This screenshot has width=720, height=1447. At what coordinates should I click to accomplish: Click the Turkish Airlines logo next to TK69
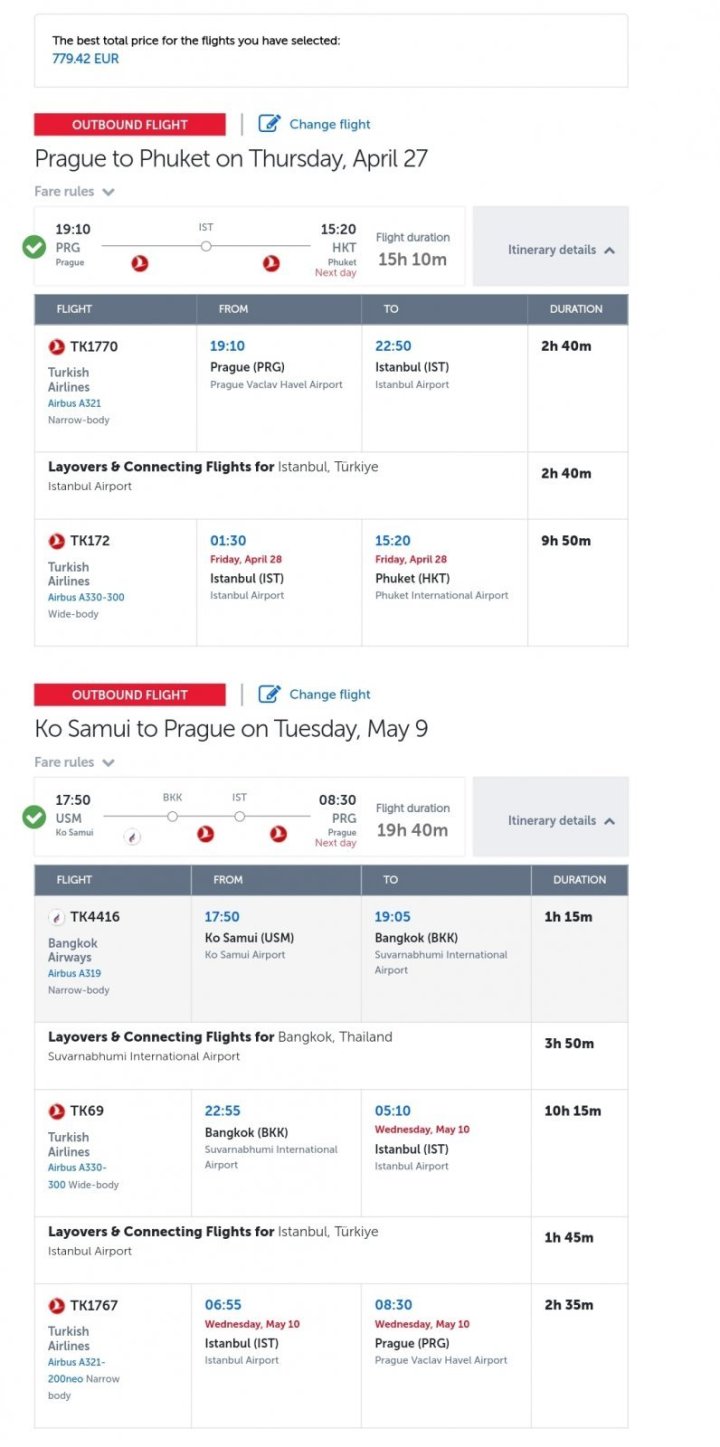tap(57, 1111)
